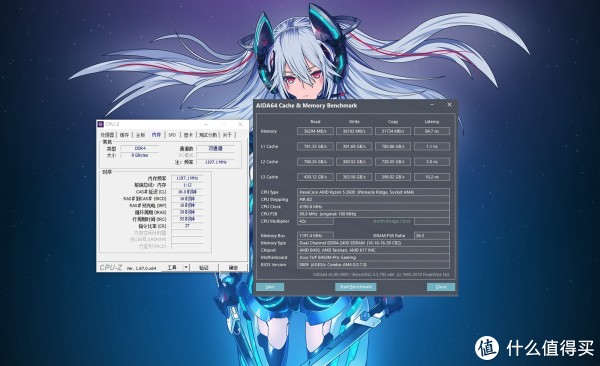Click the 验证 (Validate) button
The image size is (600, 366).
pos(204,267)
